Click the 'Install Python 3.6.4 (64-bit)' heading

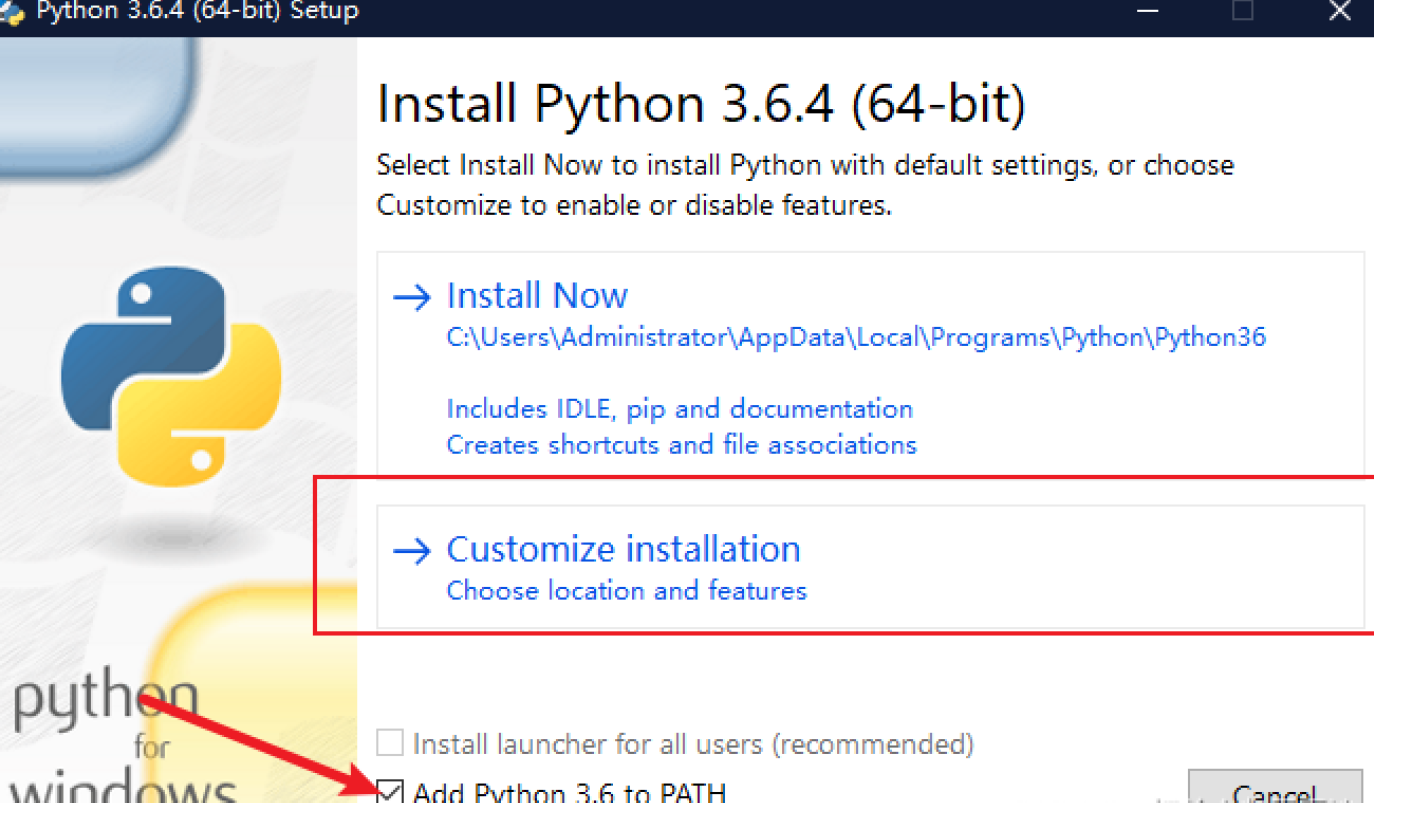point(701,104)
